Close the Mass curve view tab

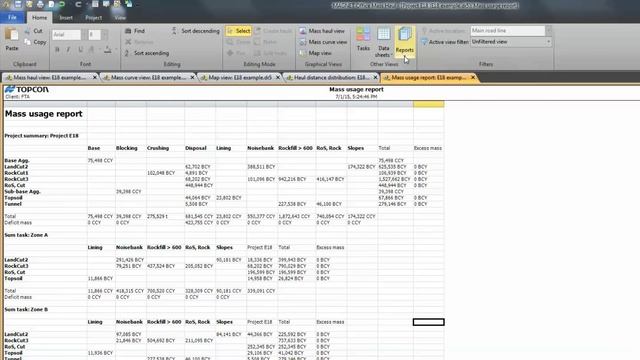click(x=192, y=77)
